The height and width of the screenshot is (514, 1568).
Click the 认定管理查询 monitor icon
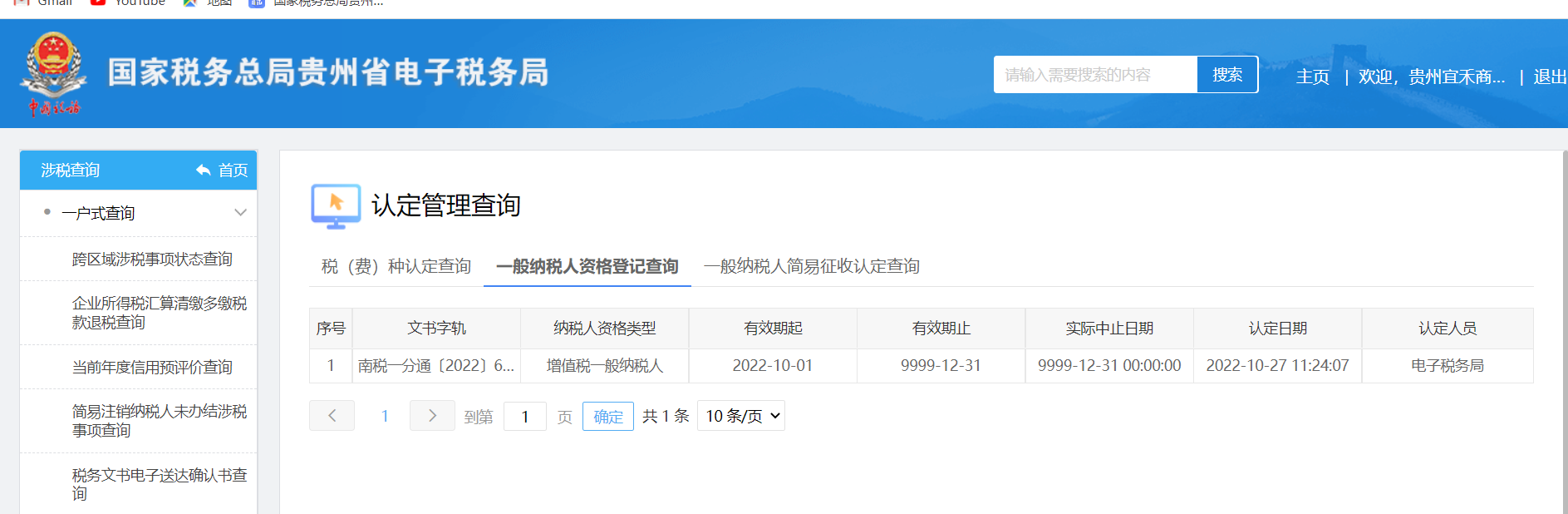point(336,205)
